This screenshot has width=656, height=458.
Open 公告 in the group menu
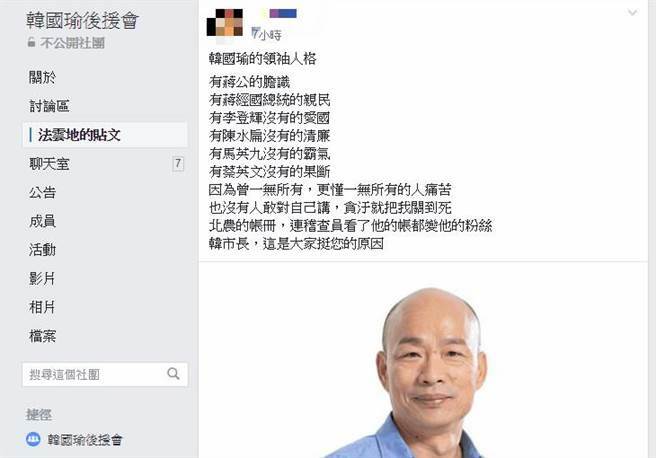tap(42, 192)
